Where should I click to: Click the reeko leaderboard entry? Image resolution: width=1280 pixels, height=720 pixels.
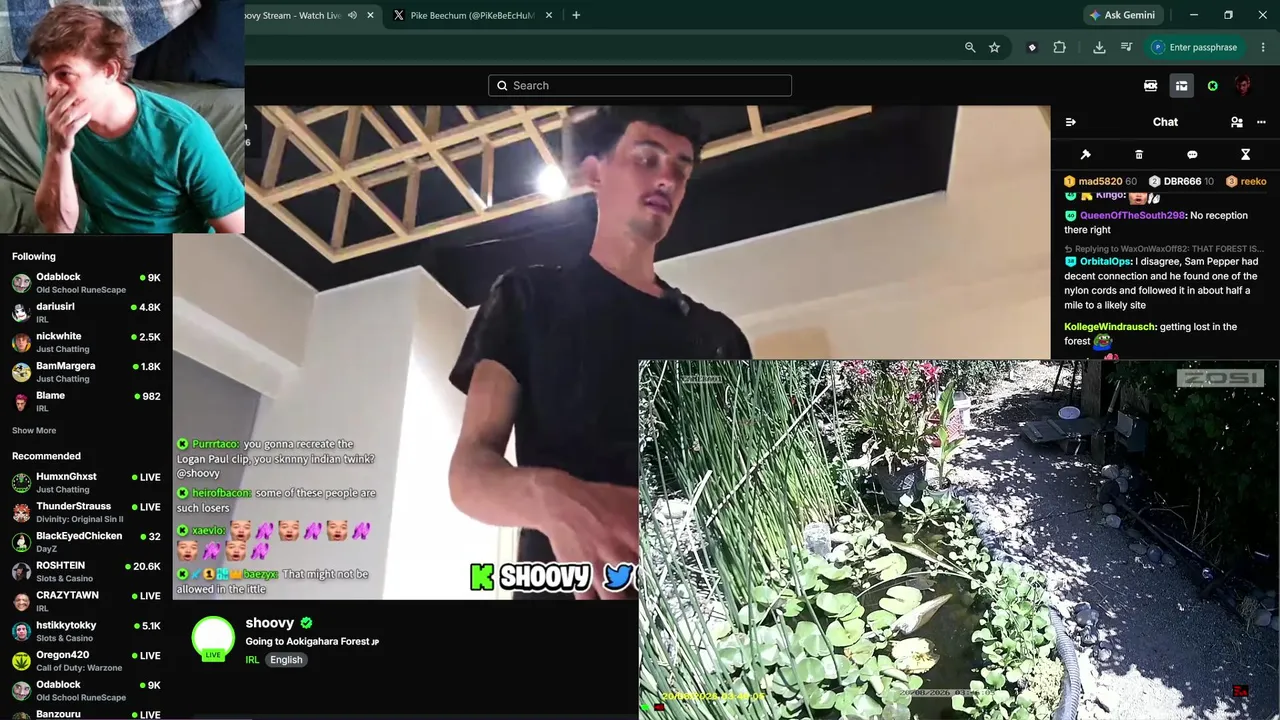(x=1246, y=181)
